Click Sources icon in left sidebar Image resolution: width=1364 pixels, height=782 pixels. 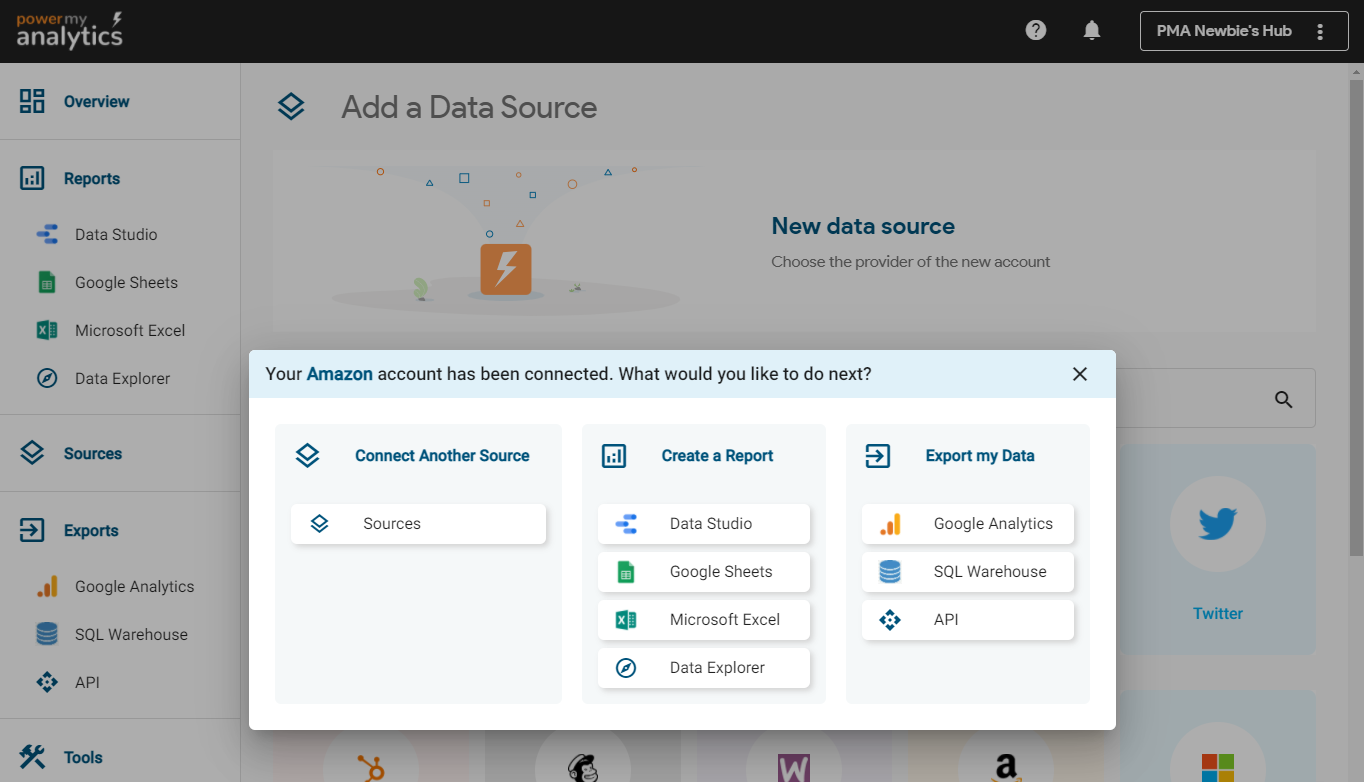coord(32,453)
